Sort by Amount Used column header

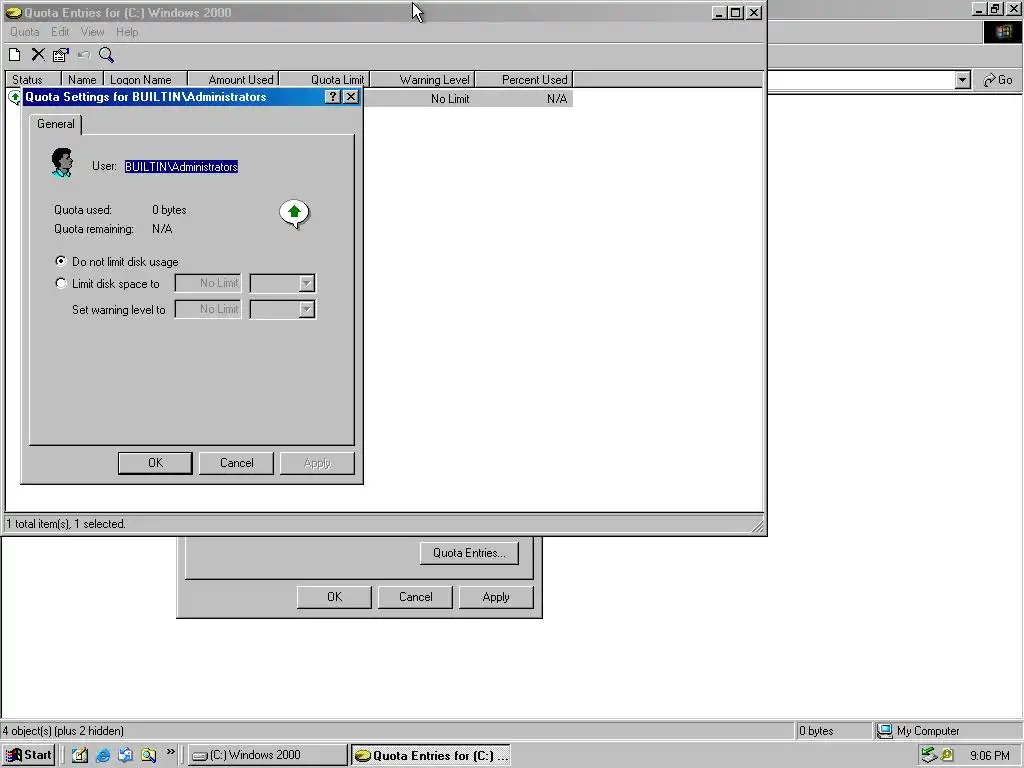[233, 80]
